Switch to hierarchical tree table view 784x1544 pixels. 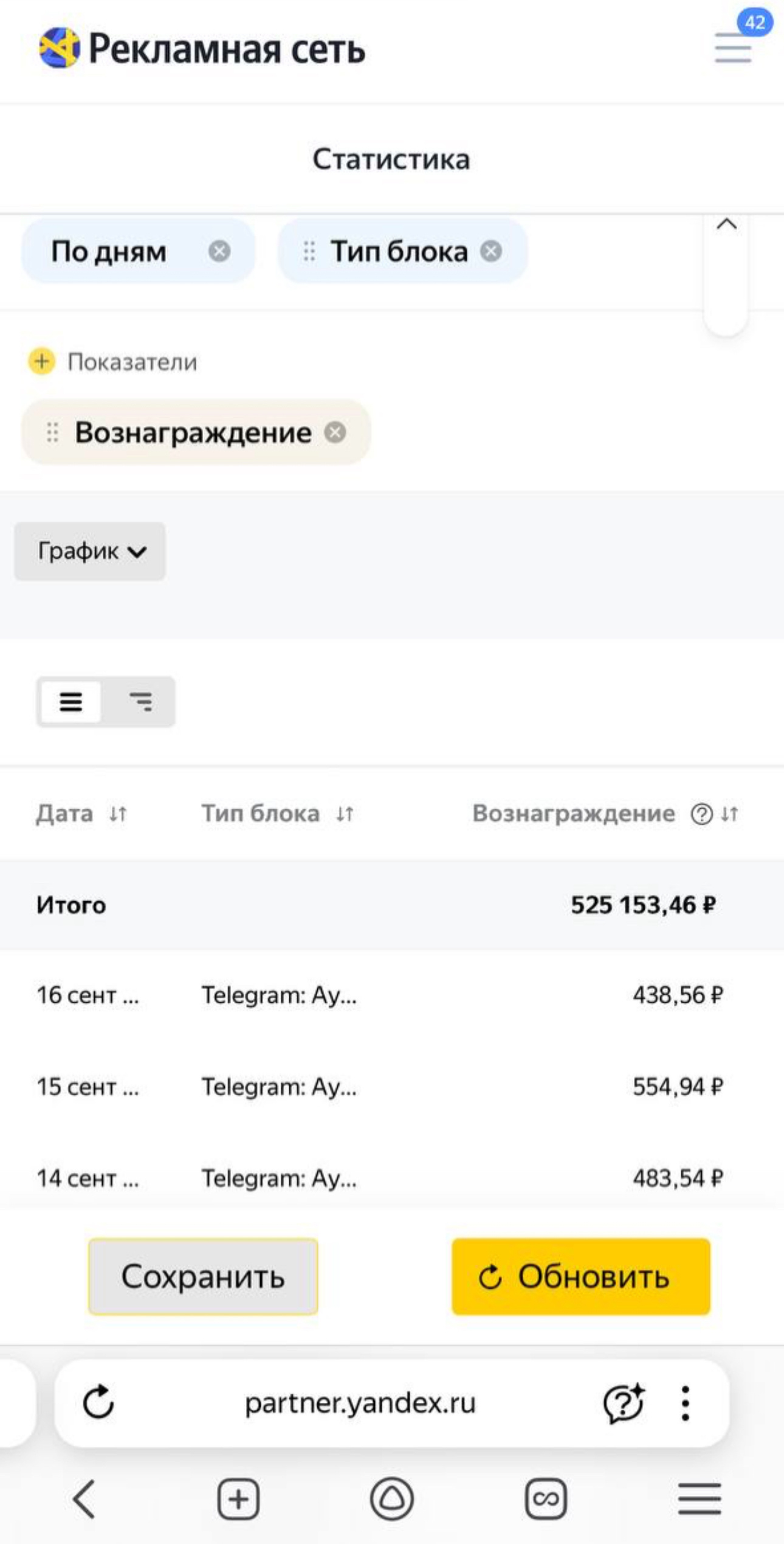141,702
